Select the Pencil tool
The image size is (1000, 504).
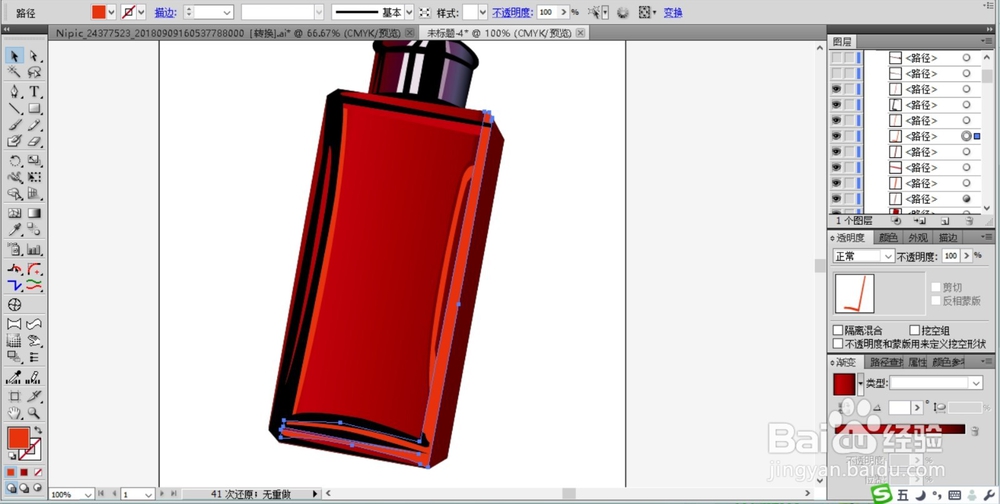[34, 125]
